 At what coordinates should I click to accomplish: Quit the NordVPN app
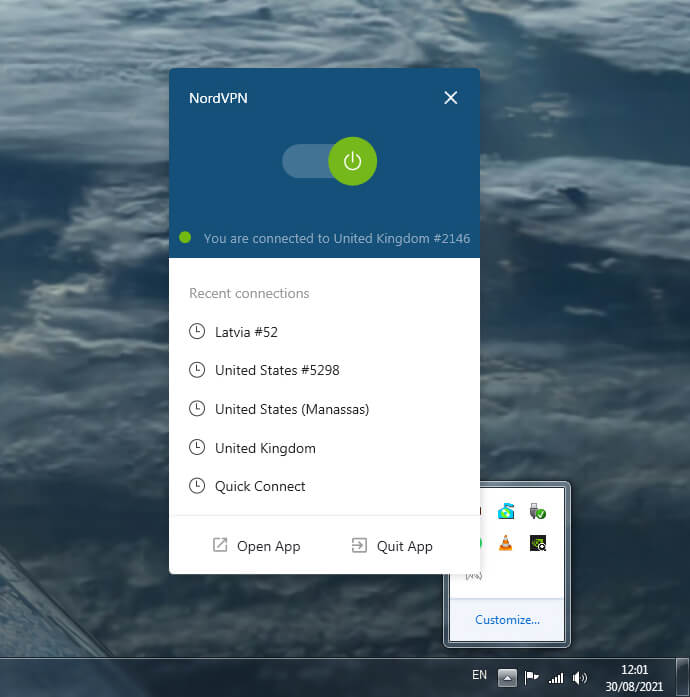tap(392, 546)
